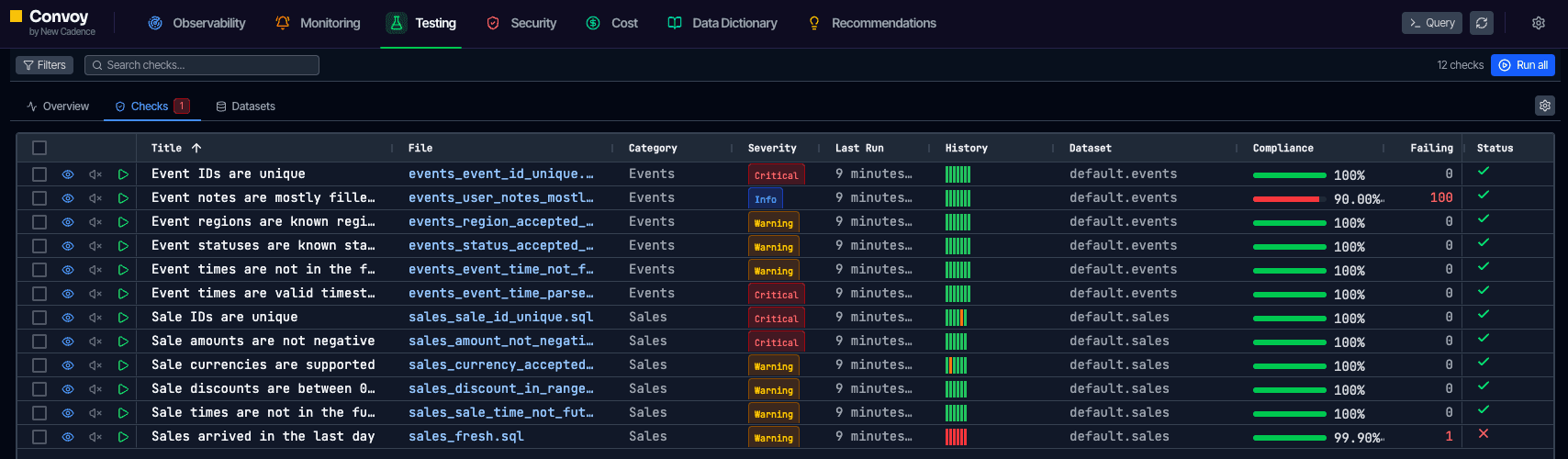1568x459 pixels.
Task: Focus the Search checks field
Action: click(x=202, y=65)
